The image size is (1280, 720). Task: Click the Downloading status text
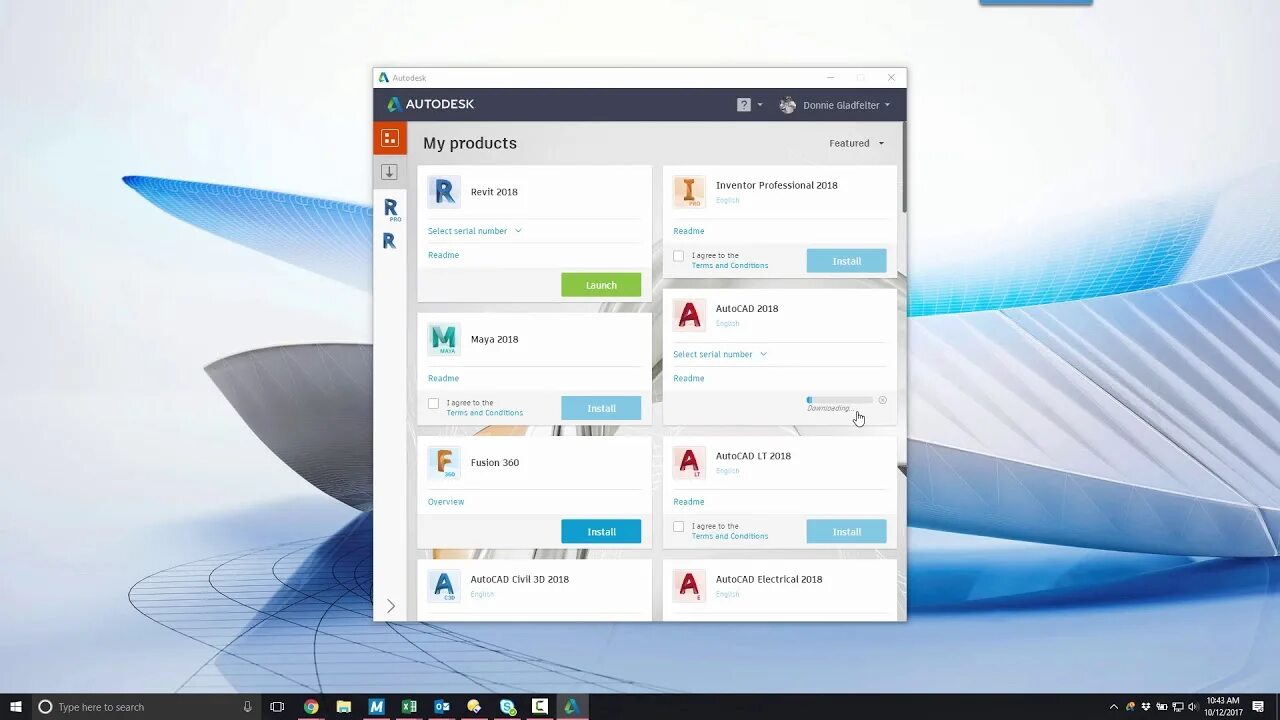831,409
